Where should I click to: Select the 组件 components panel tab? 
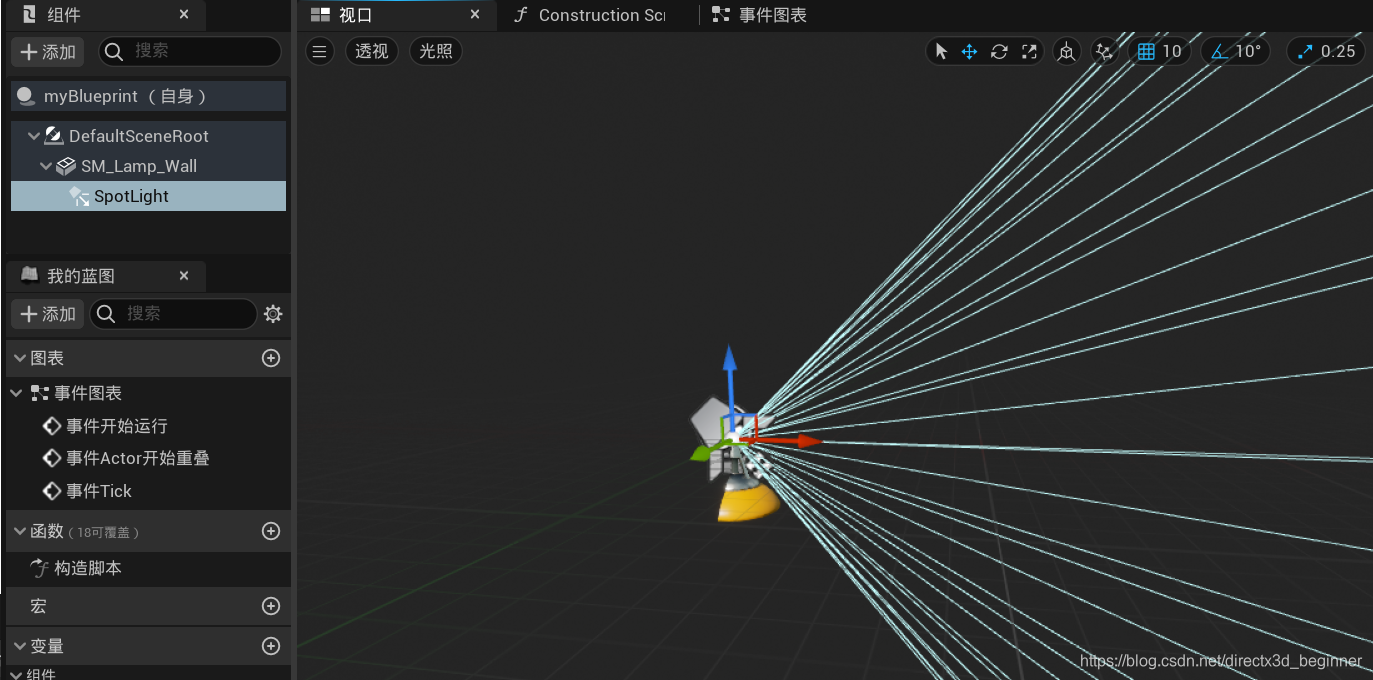(64, 15)
